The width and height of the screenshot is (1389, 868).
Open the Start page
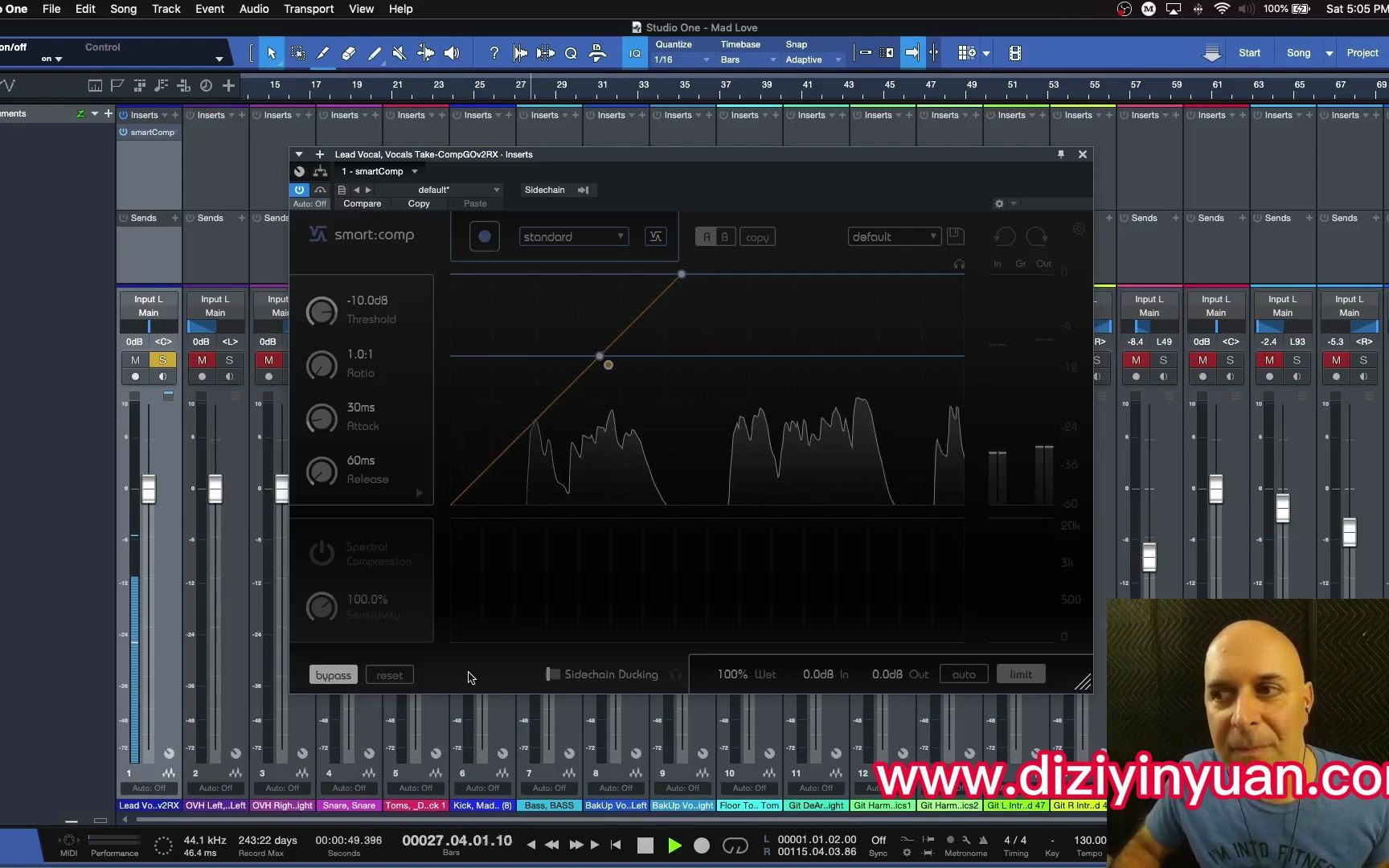(1249, 53)
